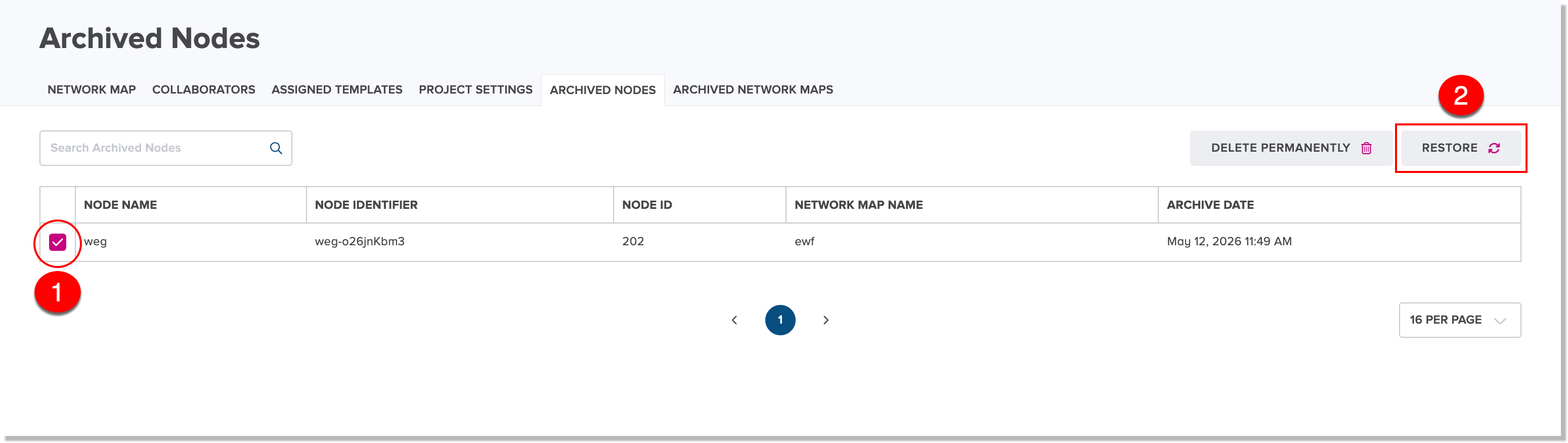Click the node name cell 'weg'
Viewport: 1568px width, 443px height.
[96, 242]
